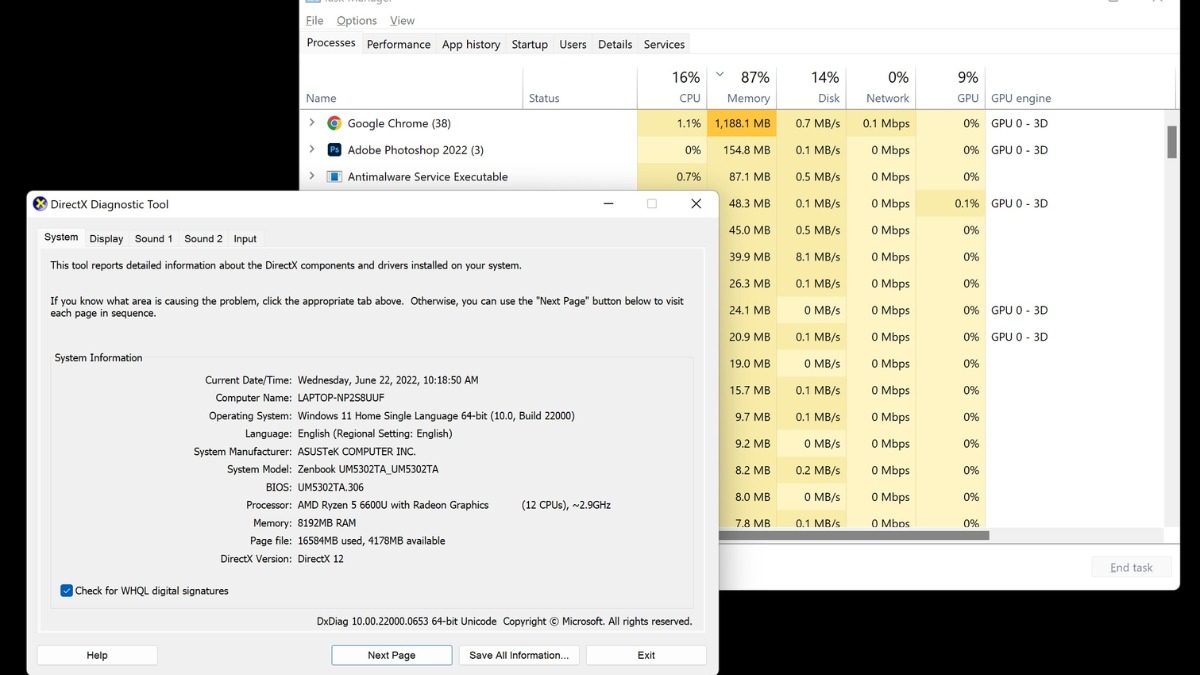Select the Adobe Photoshop 2022 (3) process name

(x=415, y=150)
